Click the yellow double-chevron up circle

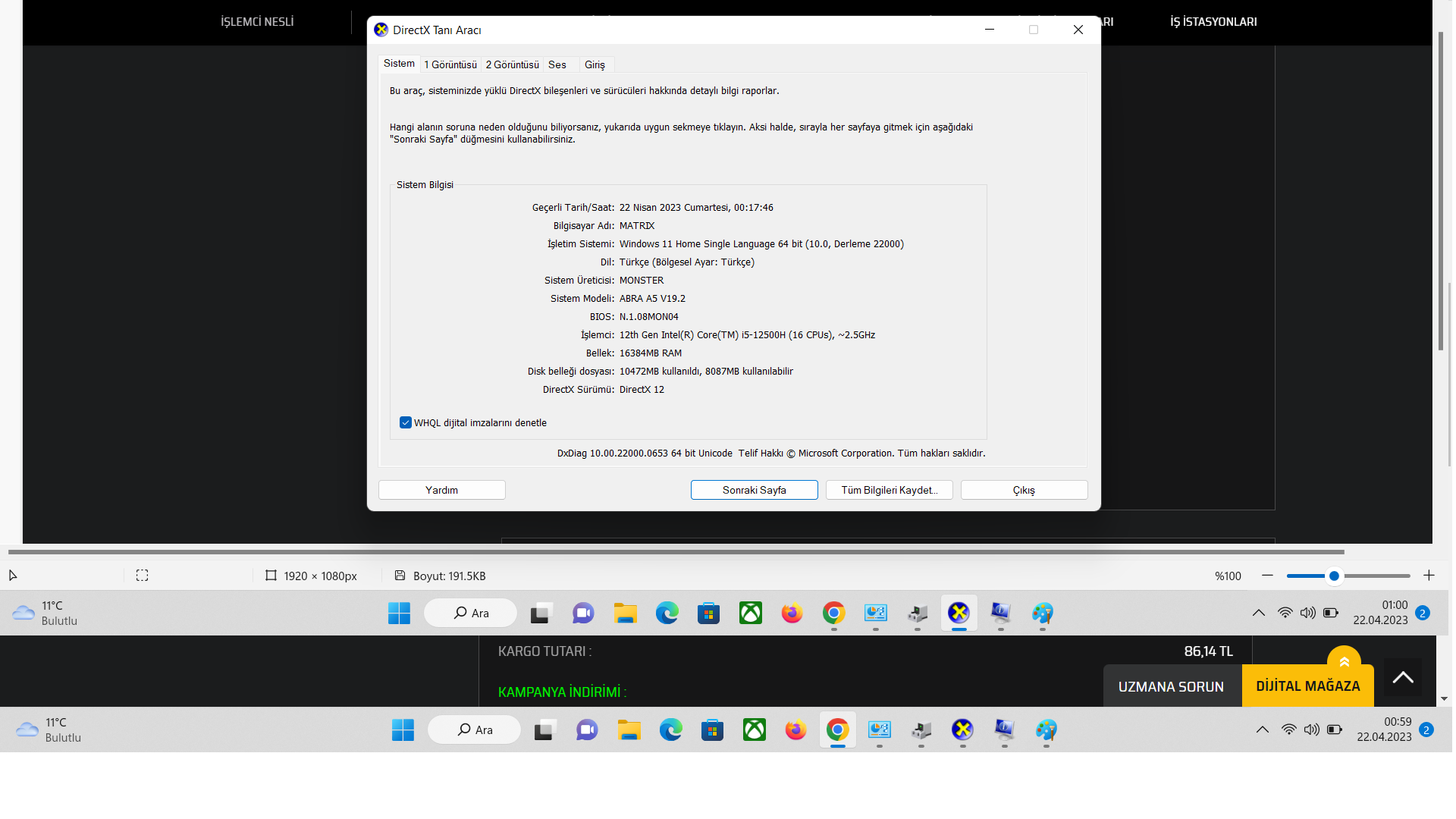1344,661
